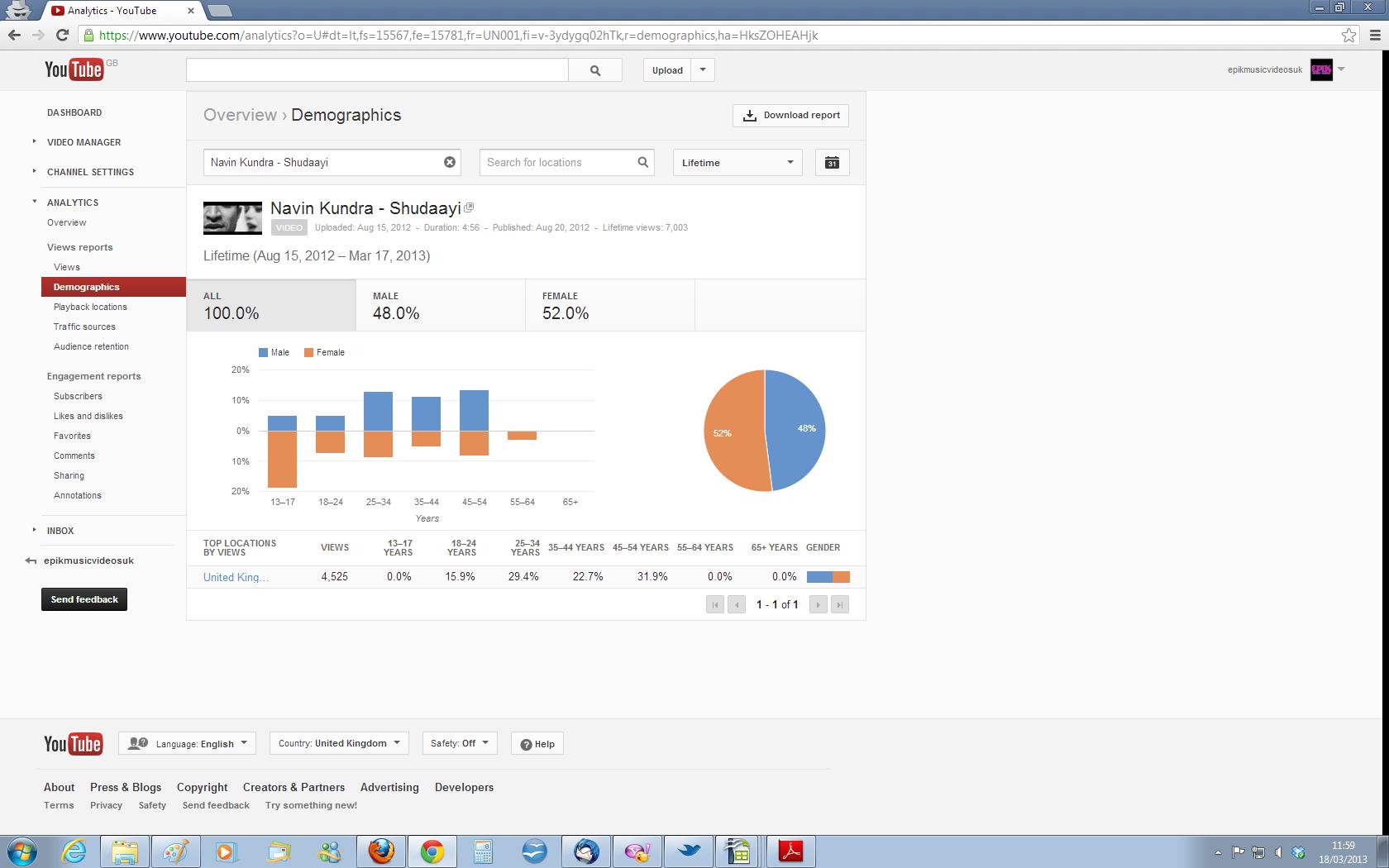
Task: Toggle Male series in chart legend
Action: (x=274, y=352)
